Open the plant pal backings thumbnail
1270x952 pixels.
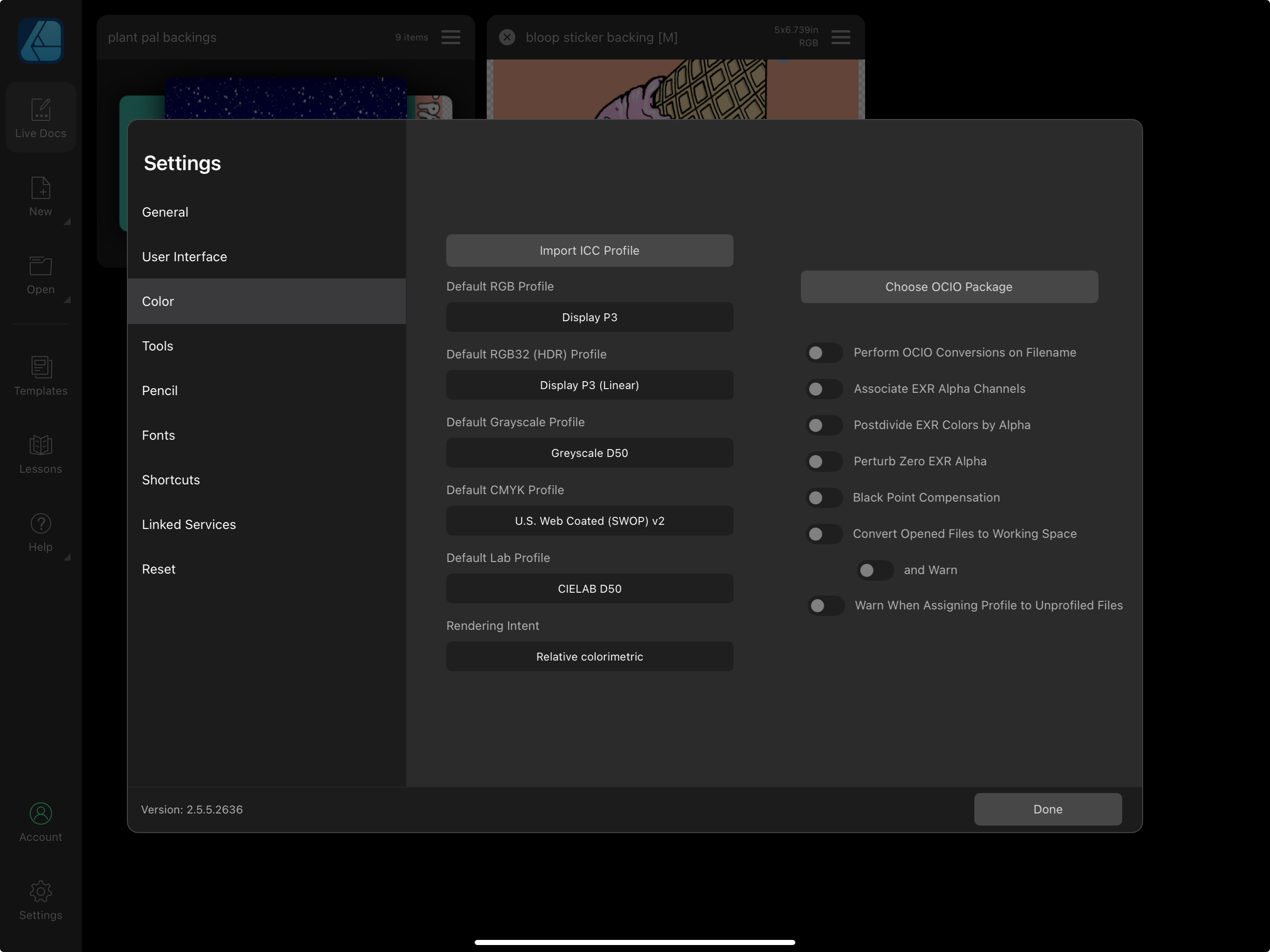point(285,98)
